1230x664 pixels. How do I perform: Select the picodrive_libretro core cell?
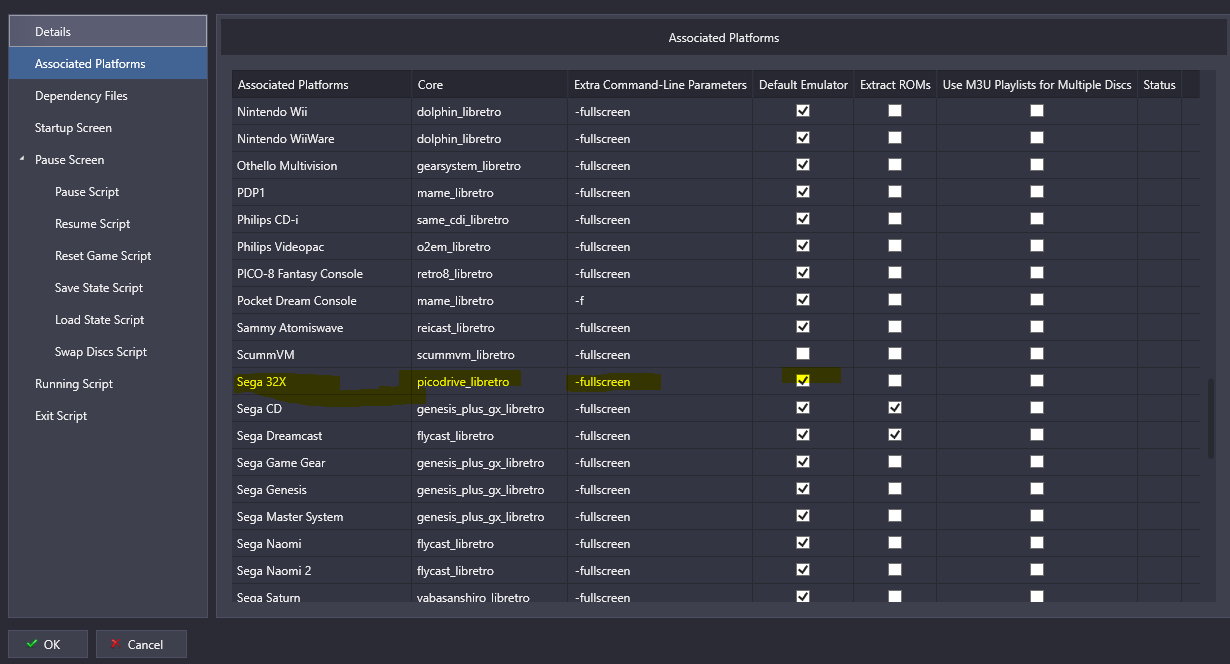click(x=489, y=382)
